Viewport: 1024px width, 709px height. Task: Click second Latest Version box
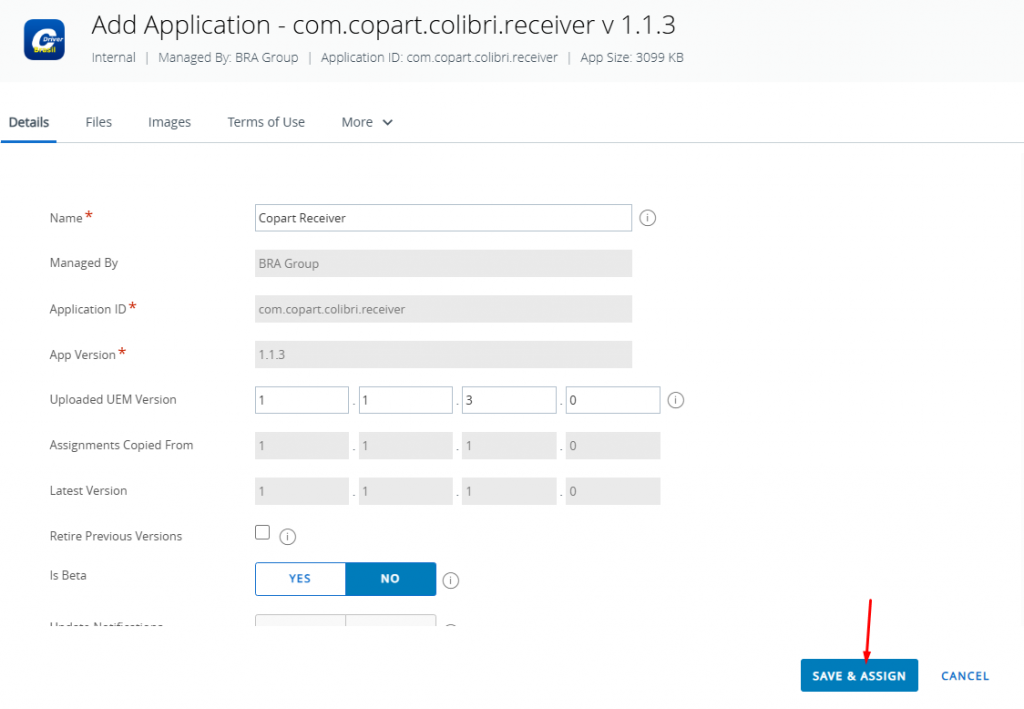click(x=406, y=492)
